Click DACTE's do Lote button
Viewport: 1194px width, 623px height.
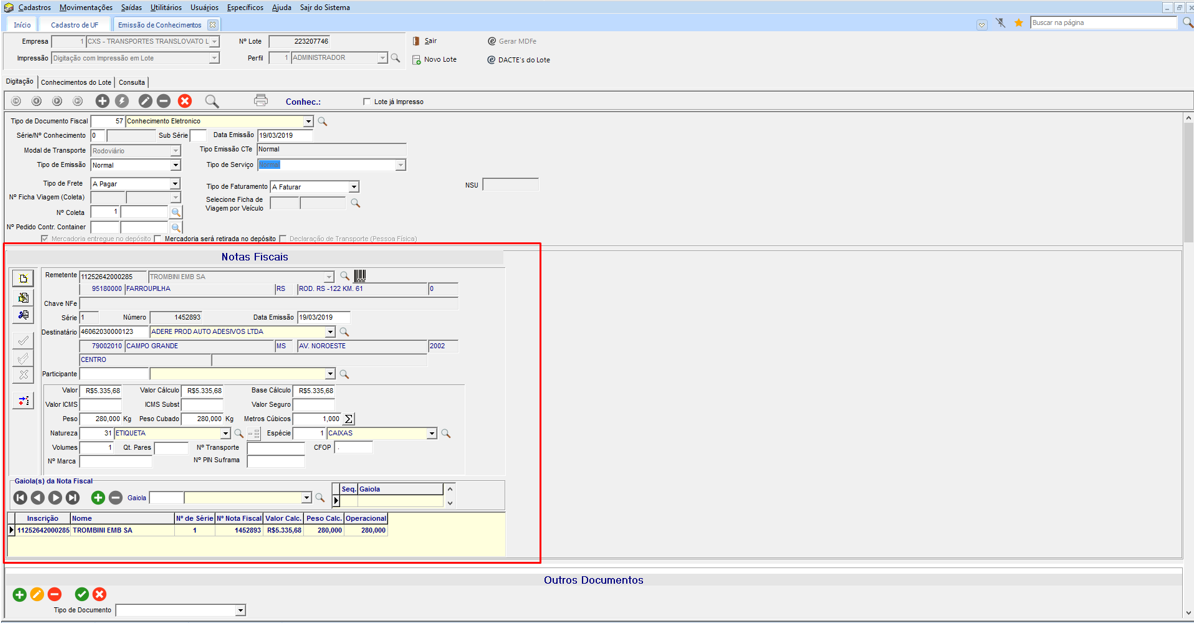tap(518, 59)
